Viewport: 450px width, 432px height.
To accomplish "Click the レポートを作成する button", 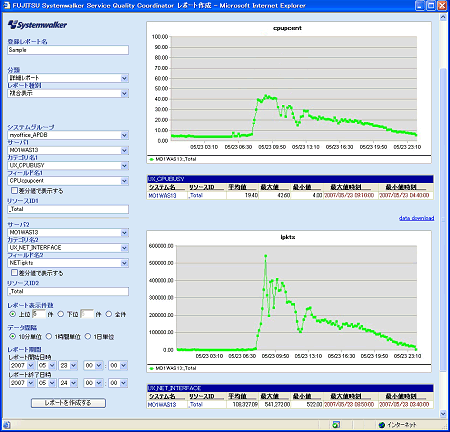I will coord(68,403).
